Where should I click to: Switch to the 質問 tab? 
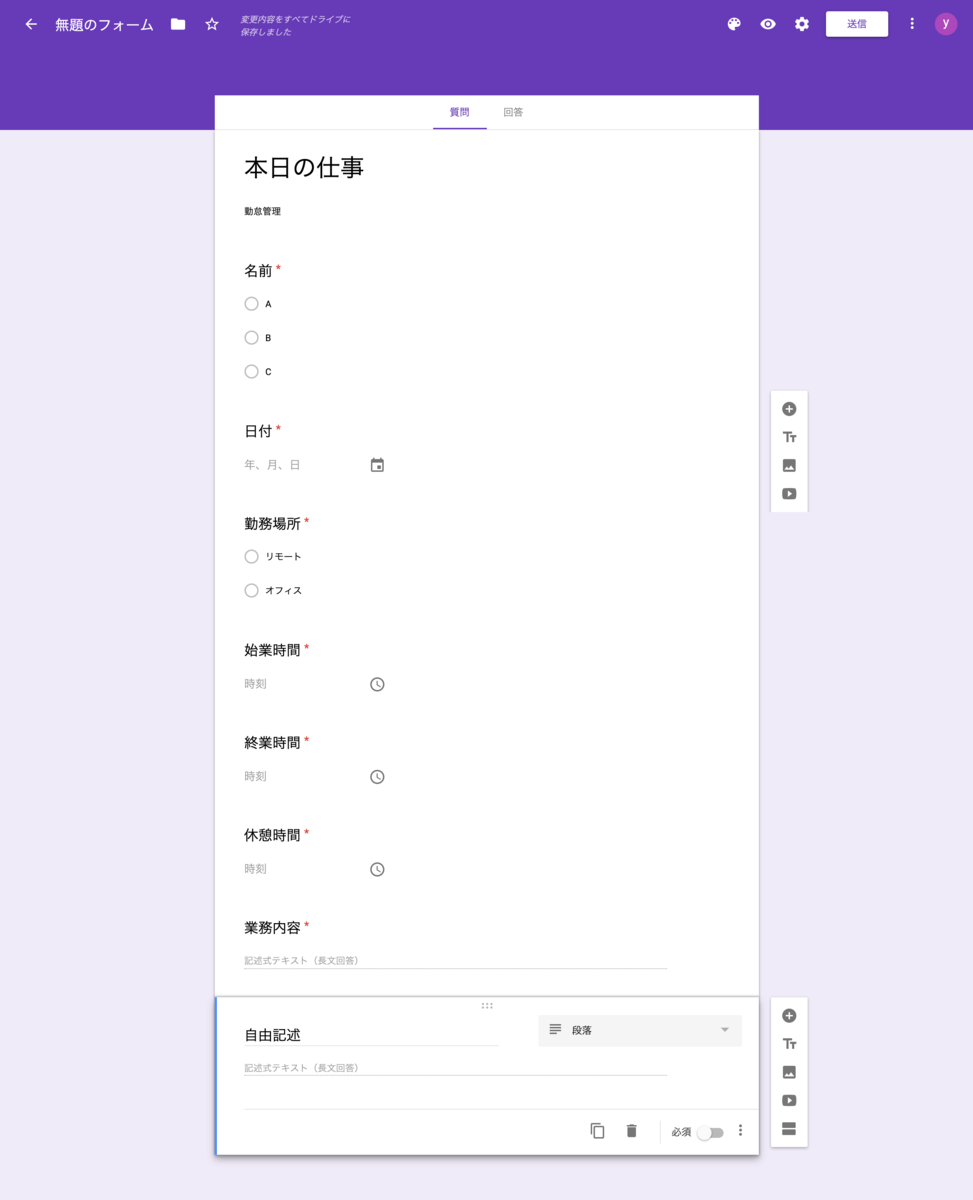[x=459, y=112]
